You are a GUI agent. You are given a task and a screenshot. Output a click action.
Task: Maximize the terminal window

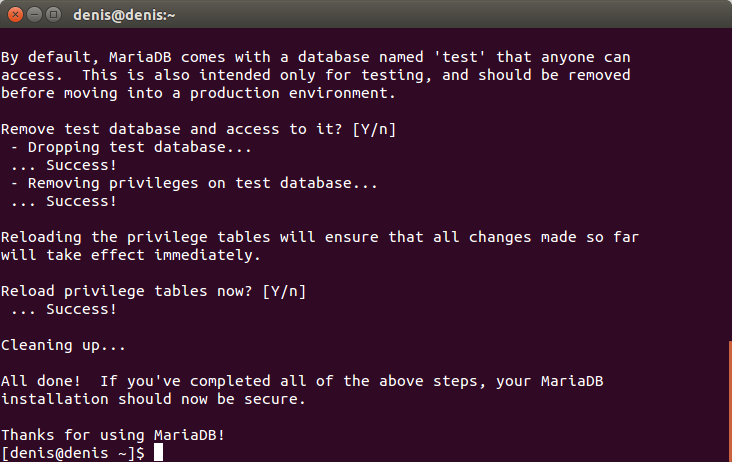tap(54, 15)
